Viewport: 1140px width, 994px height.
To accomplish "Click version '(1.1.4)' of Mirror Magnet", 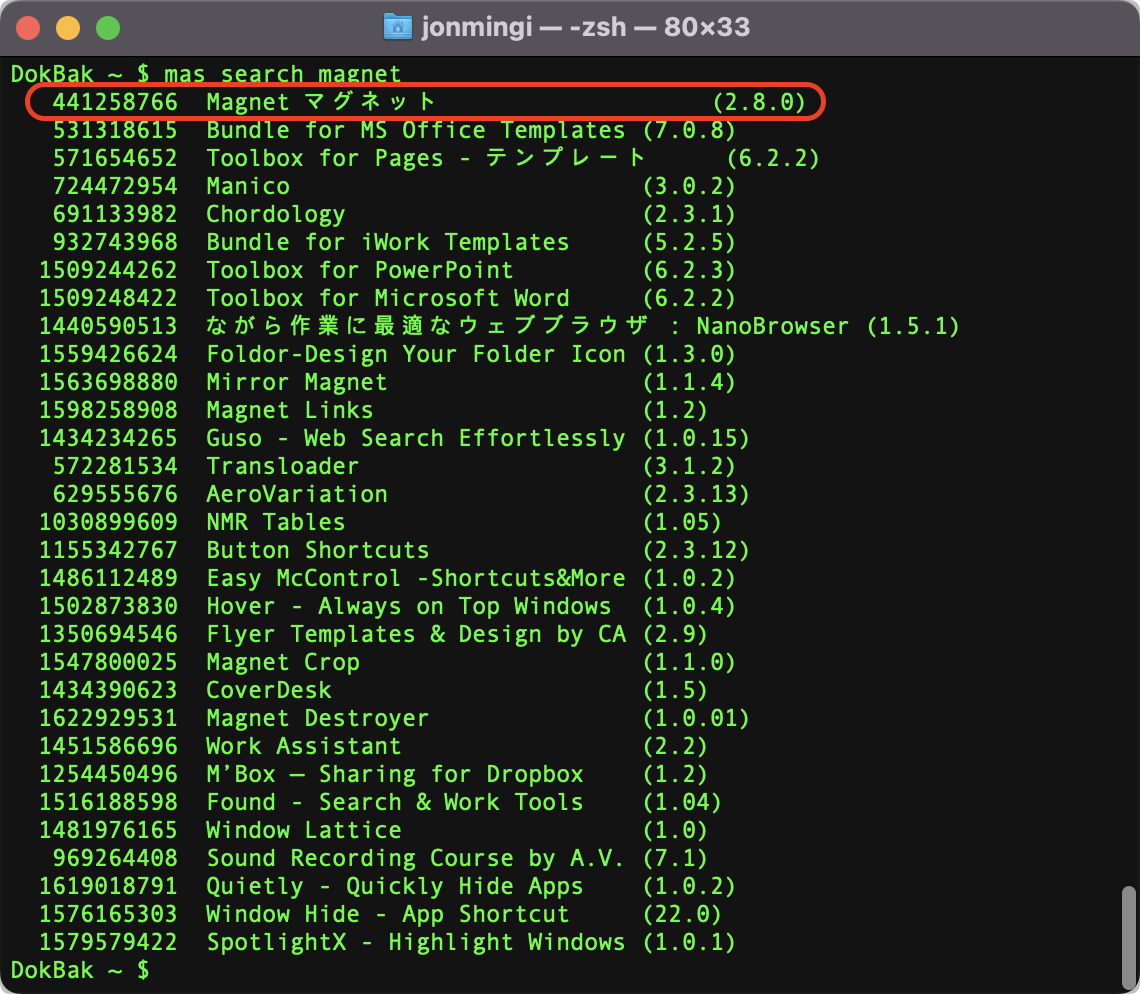I will click(x=689, y=382).
